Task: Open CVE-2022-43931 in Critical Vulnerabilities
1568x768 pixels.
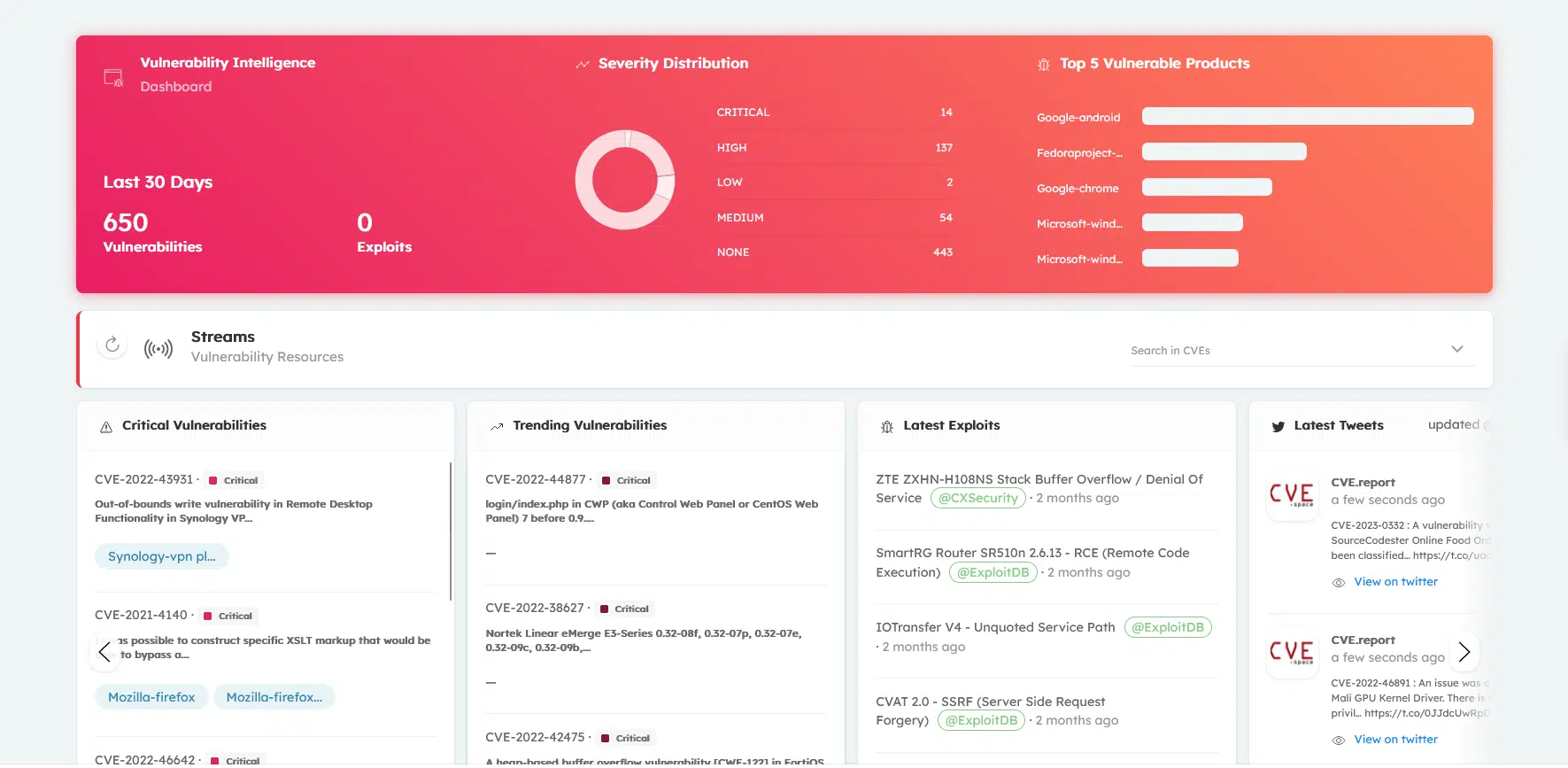Action: 143,479
